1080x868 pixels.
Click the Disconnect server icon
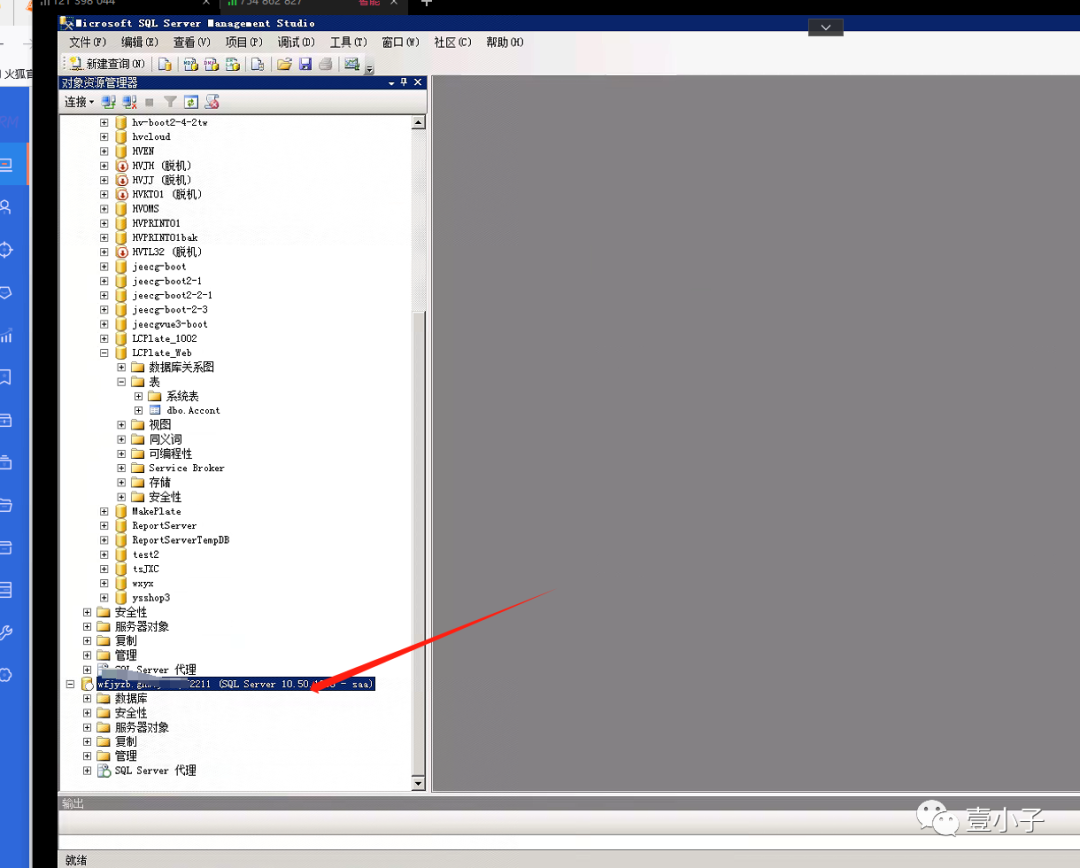point(129,102)
